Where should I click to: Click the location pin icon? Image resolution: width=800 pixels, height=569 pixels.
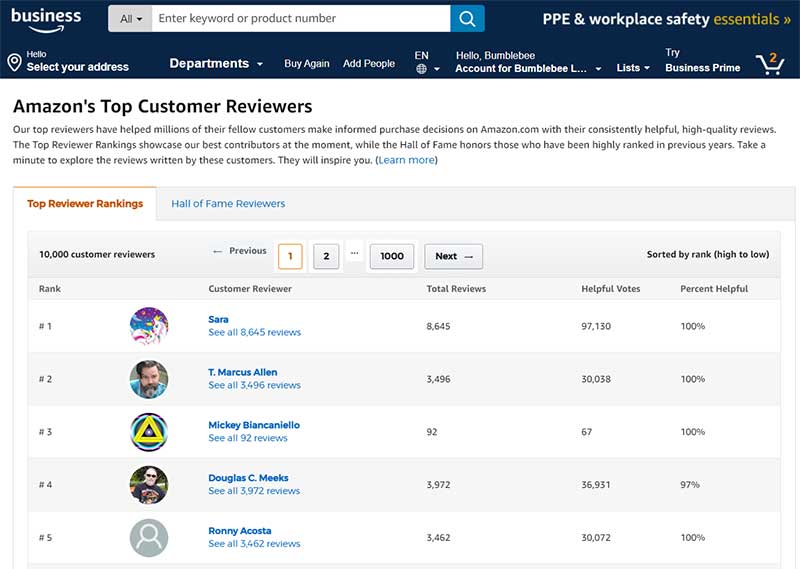[x=14, y=62]
